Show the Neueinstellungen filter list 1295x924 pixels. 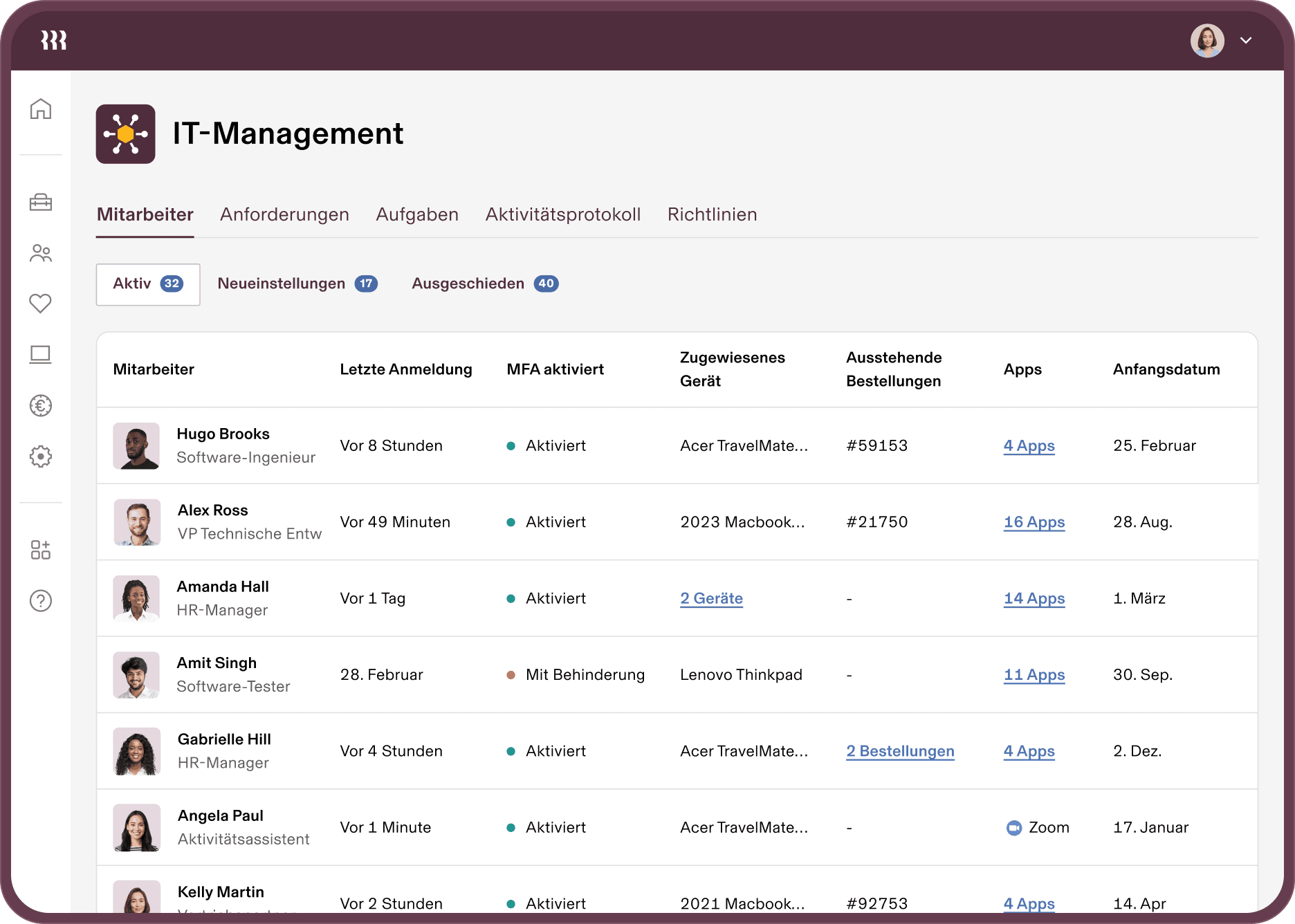click(297, 284)
